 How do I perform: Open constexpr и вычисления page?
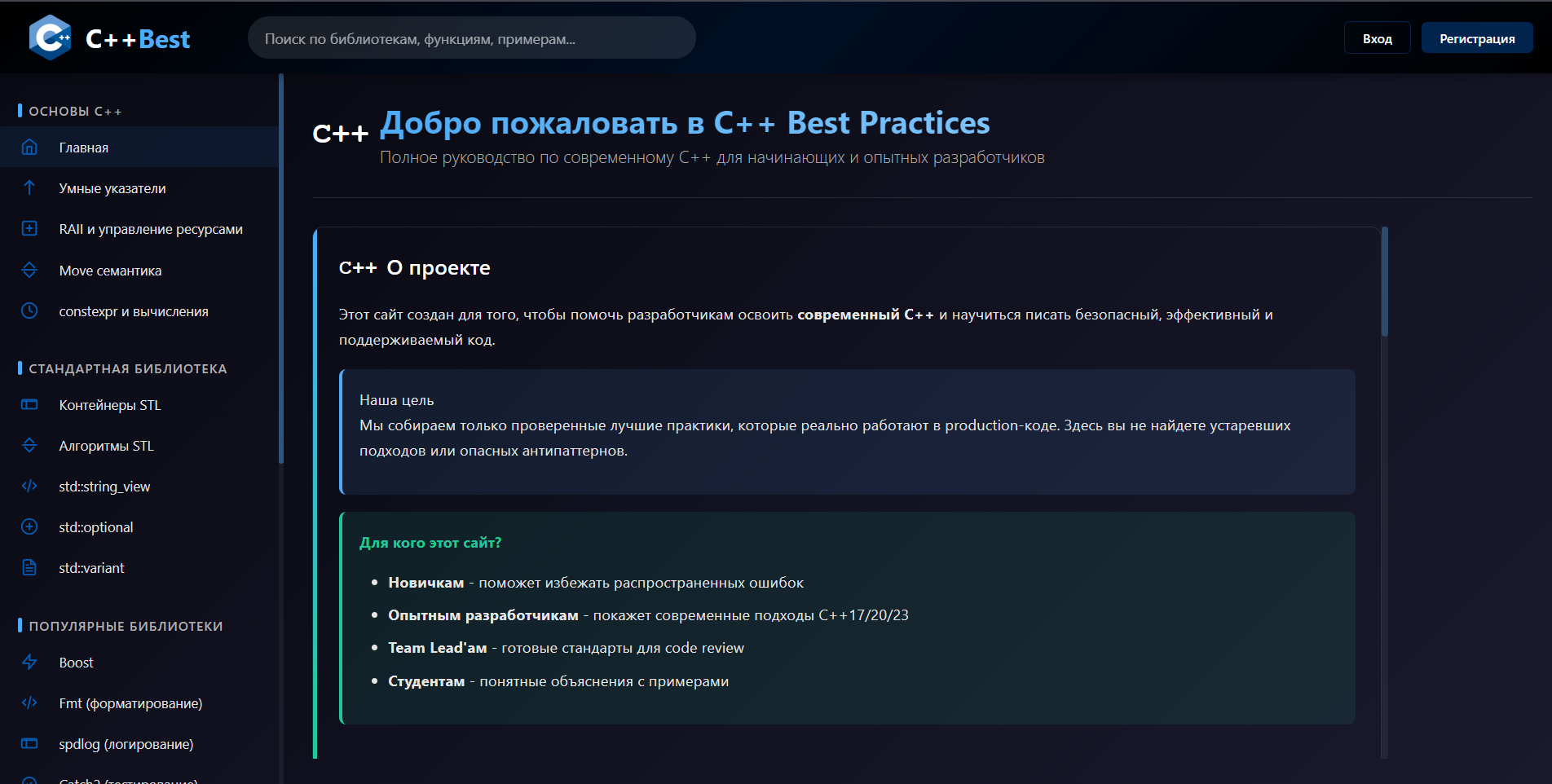(139, 311)
